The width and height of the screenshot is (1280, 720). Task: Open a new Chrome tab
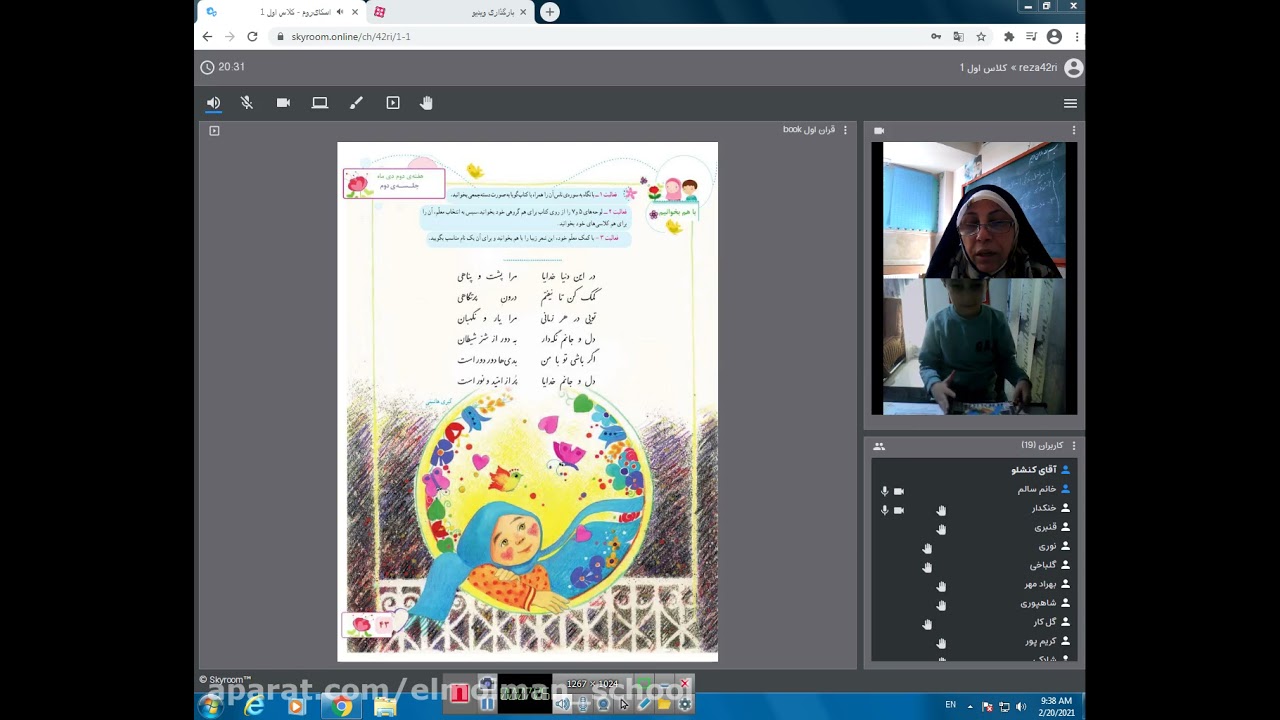pos(550,12)
